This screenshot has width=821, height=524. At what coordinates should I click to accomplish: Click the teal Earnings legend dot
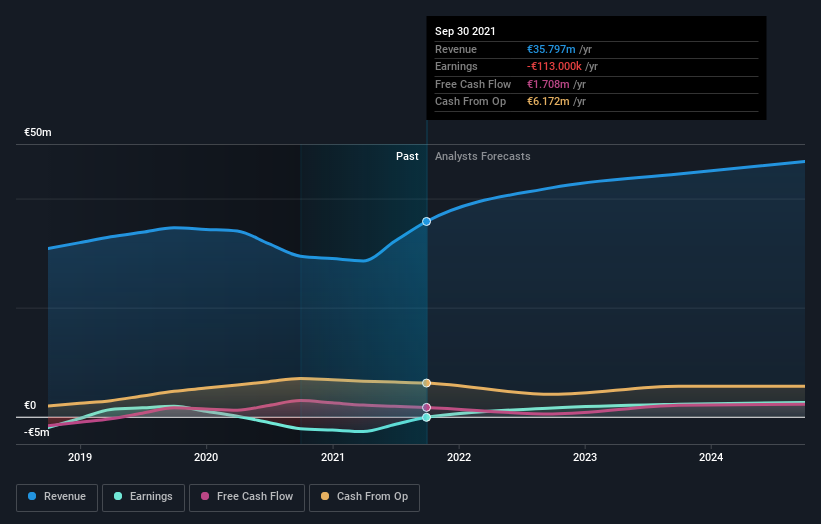coord(118,496)
